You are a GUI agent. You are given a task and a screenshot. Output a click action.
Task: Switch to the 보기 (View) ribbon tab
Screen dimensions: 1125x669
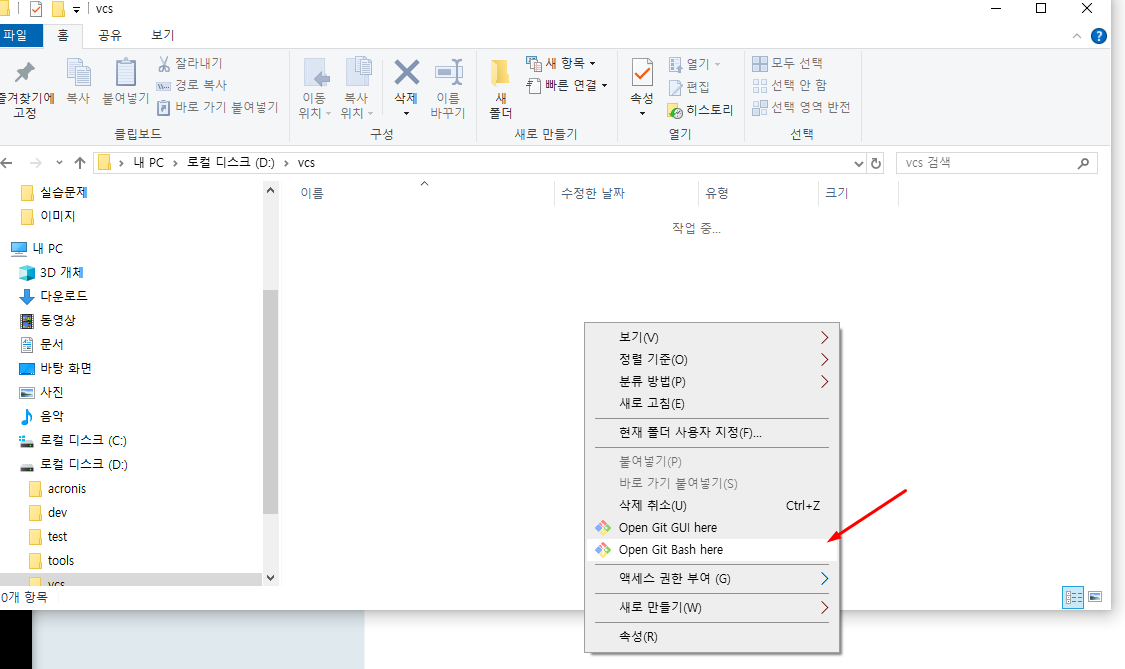pyautogui.click(x=163, y=35)
